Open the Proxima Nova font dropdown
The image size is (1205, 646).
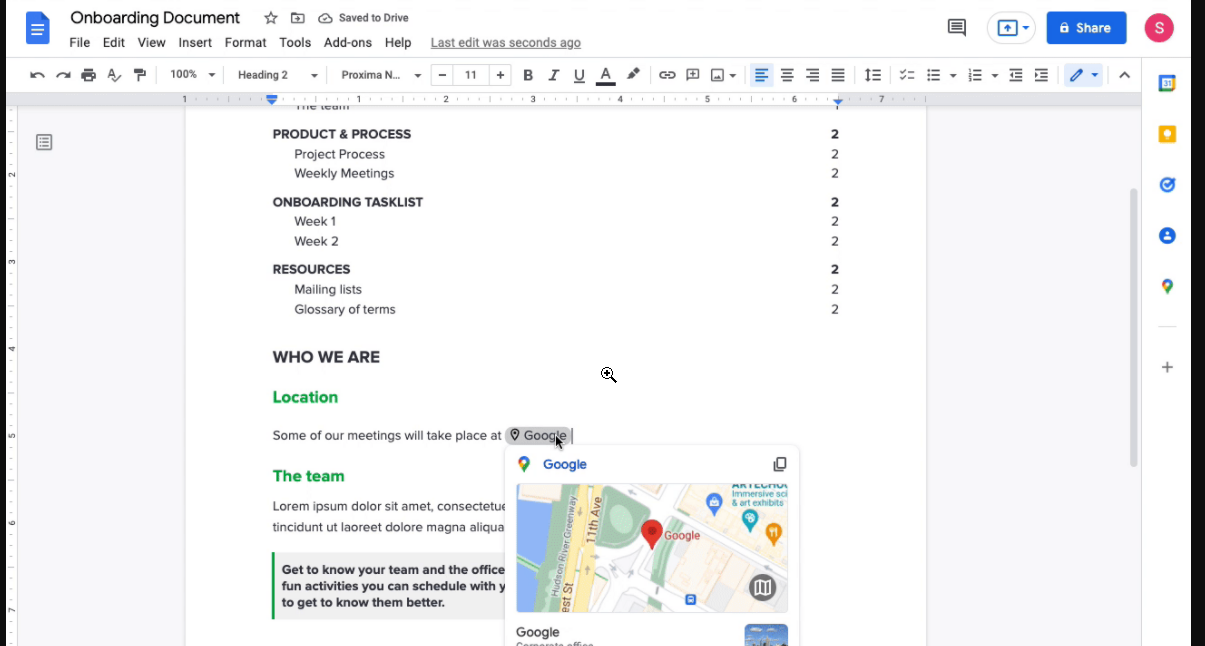coord(381,75)
